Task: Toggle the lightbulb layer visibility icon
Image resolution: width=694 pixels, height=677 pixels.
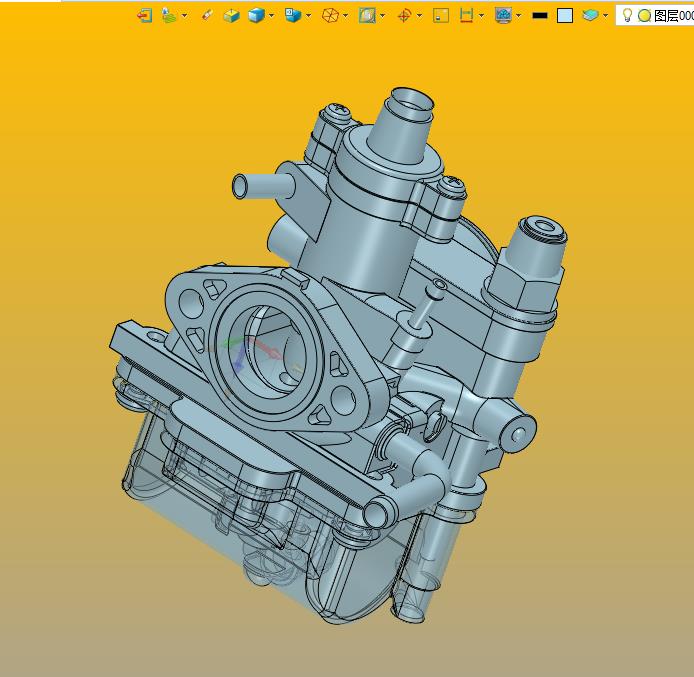Action: click(627, 15)
